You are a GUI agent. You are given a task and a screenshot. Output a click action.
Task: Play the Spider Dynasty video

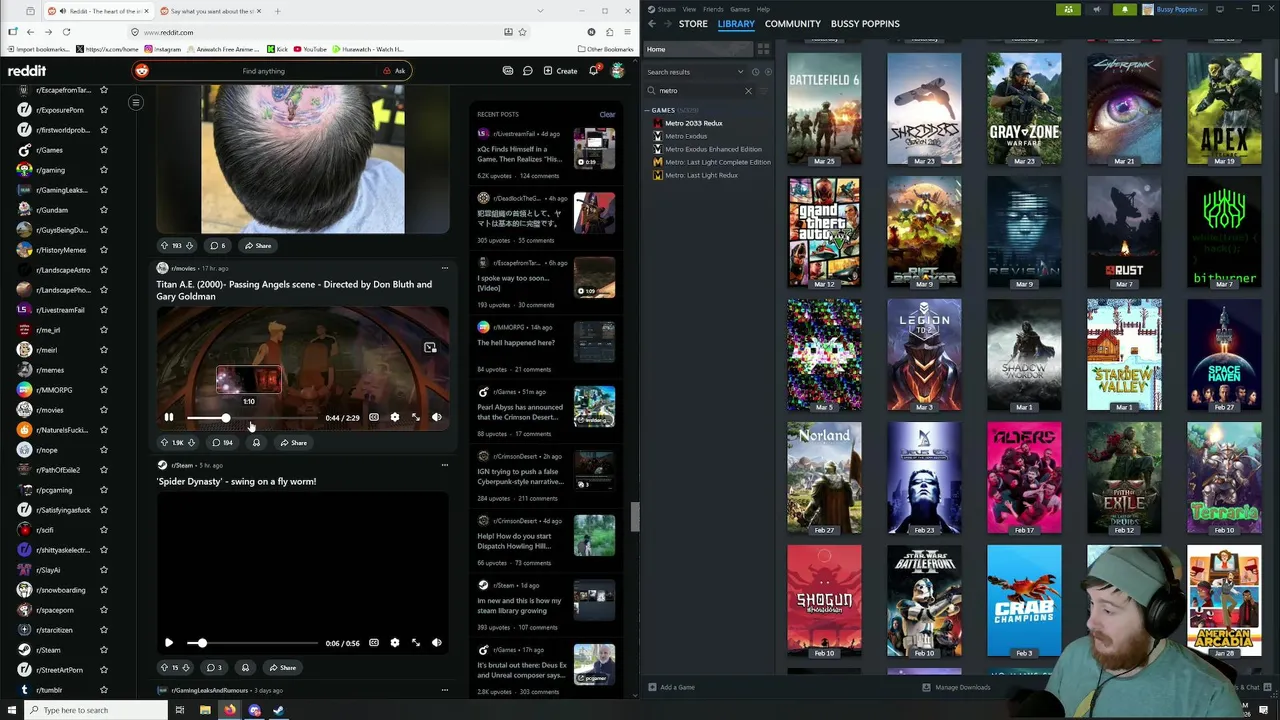click(x=169, y=643)
